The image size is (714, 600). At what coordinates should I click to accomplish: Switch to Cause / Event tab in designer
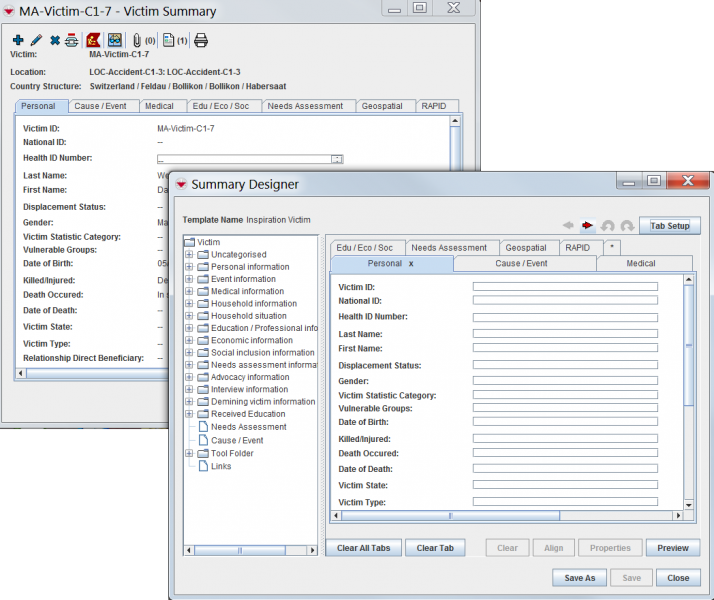[524, 264]
